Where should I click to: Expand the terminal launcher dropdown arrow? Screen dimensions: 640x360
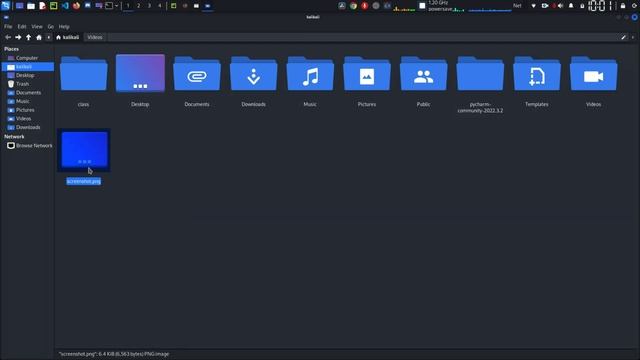(x=116, y=6)
